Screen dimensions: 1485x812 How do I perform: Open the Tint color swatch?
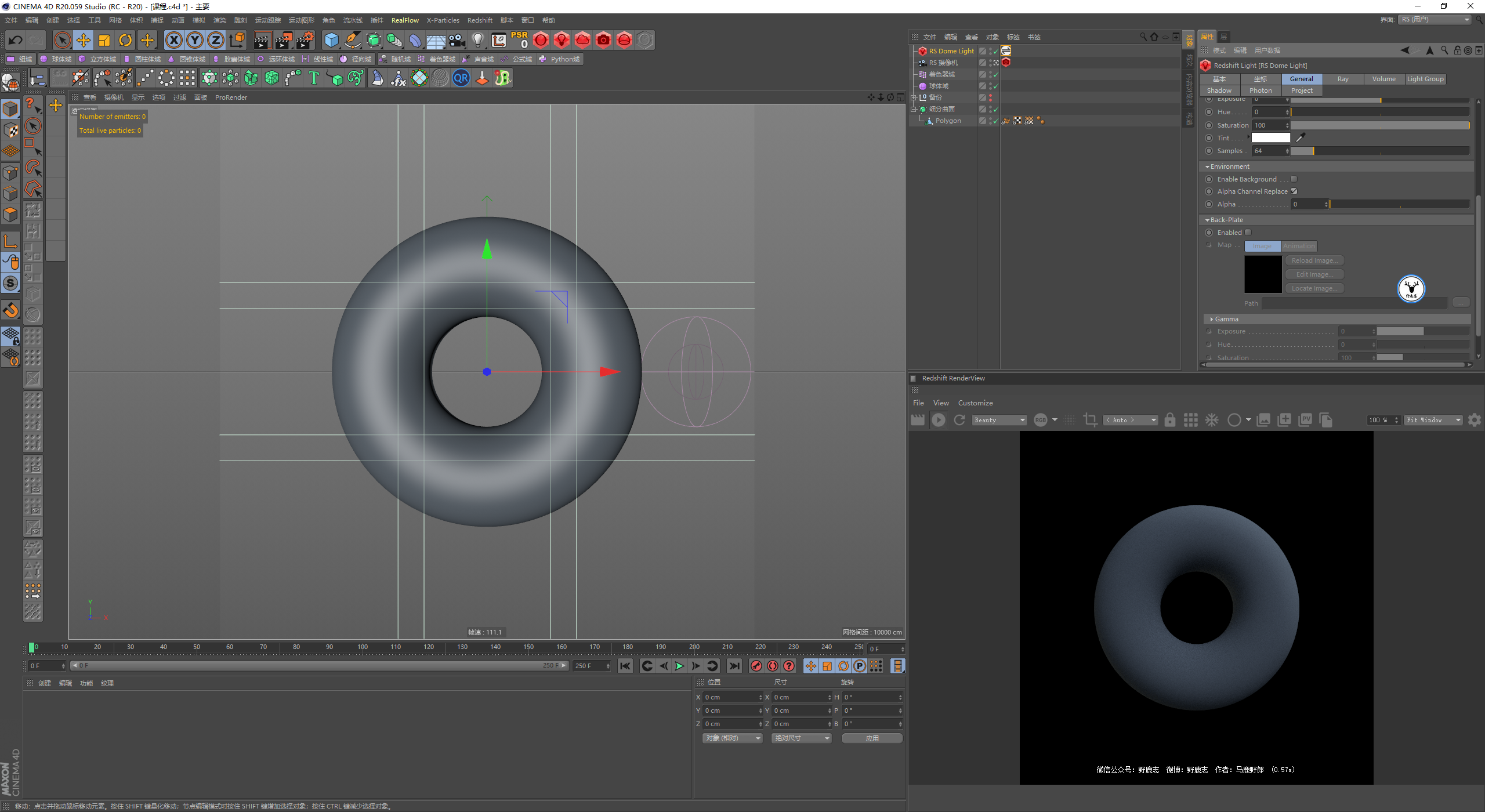[1270, 138]
